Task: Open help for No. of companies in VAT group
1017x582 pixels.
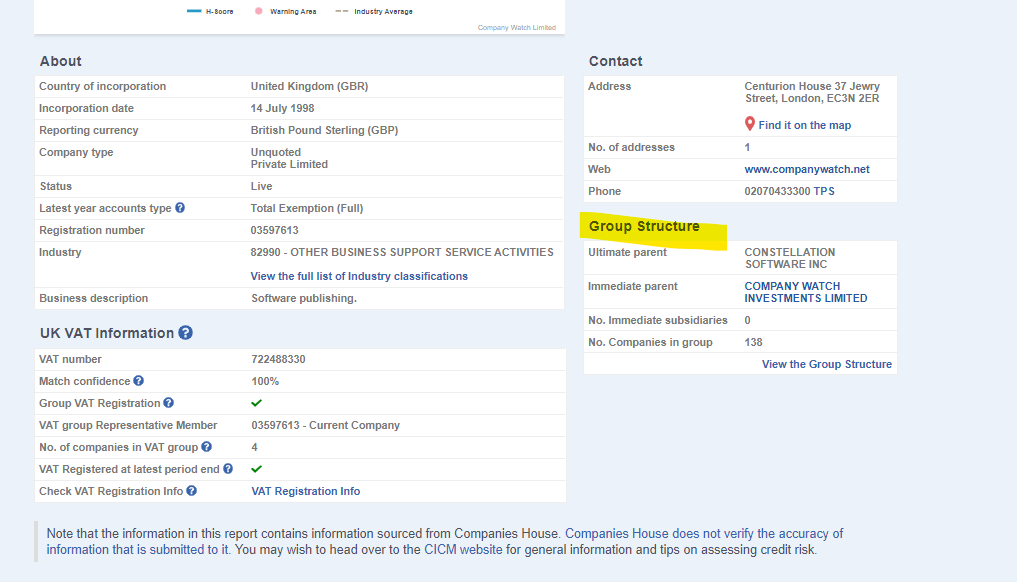Action: tap(206, 446)
